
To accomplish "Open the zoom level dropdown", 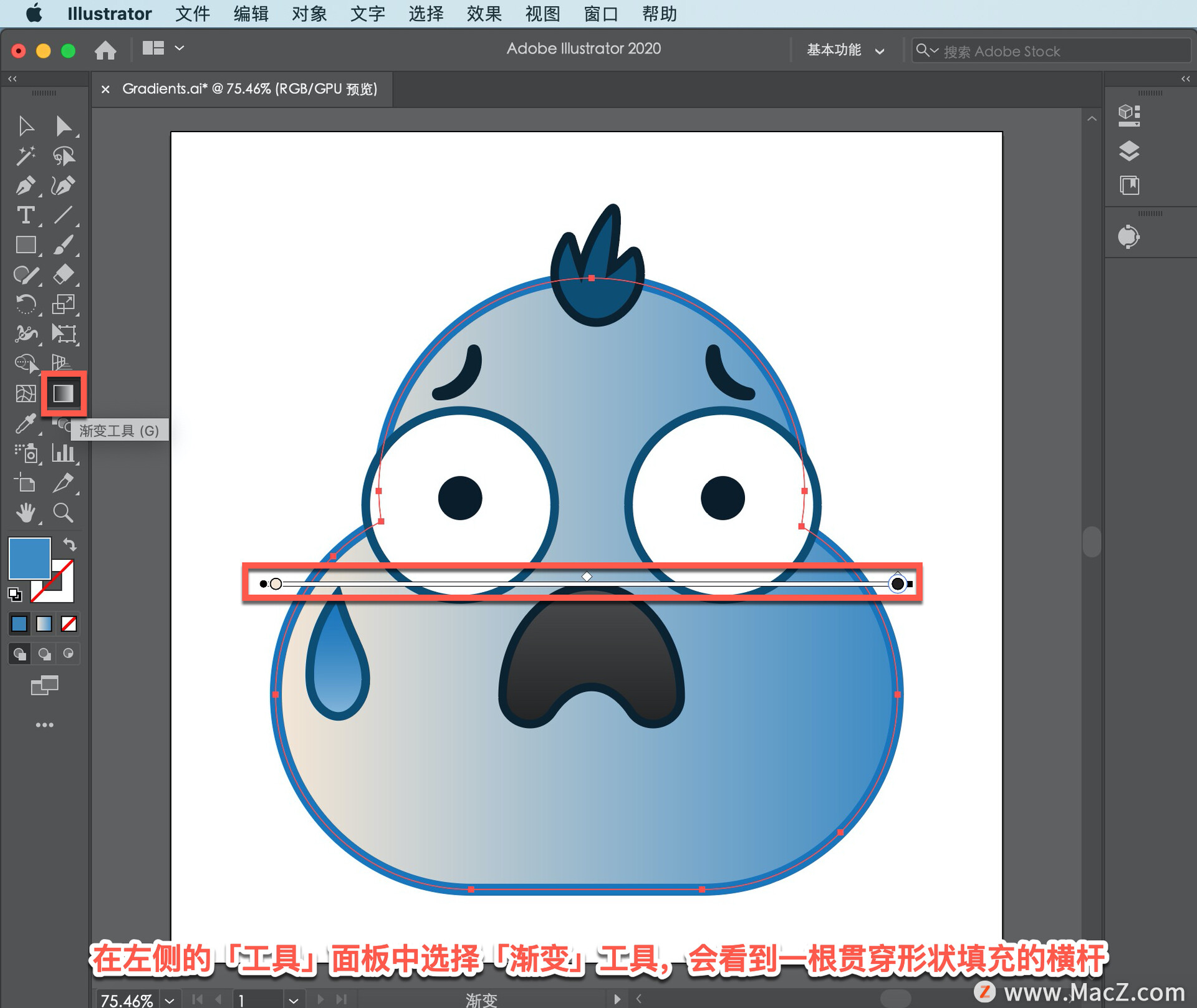I will (170, 1000).
